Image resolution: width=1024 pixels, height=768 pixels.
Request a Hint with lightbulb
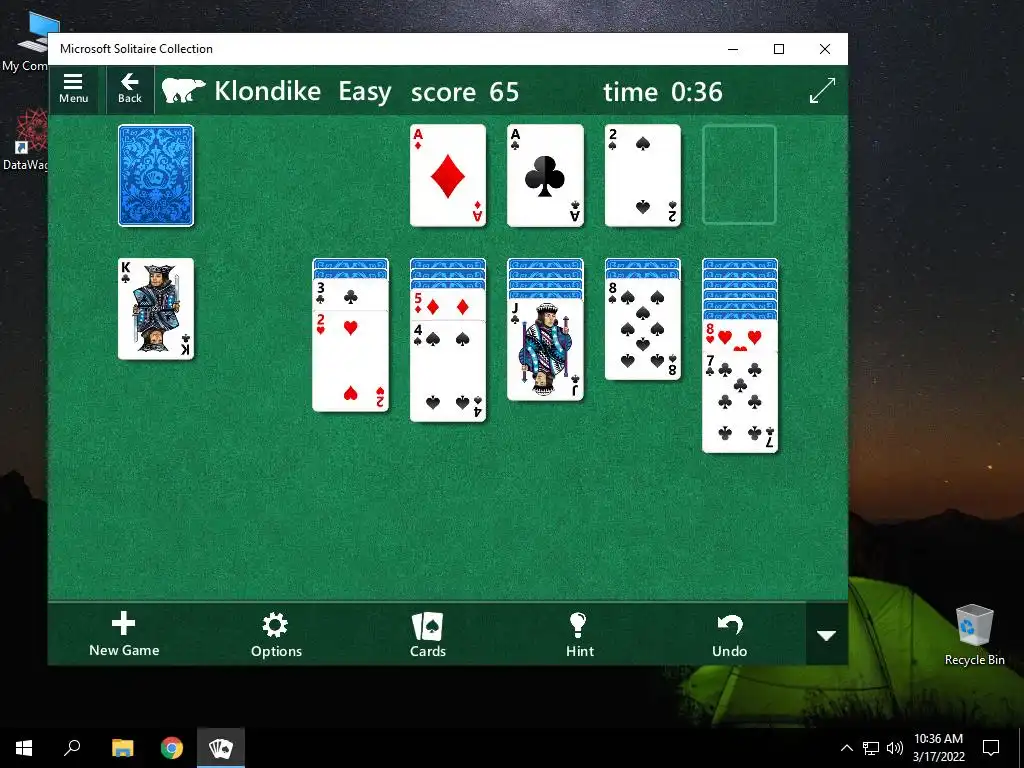coord(580,634)
